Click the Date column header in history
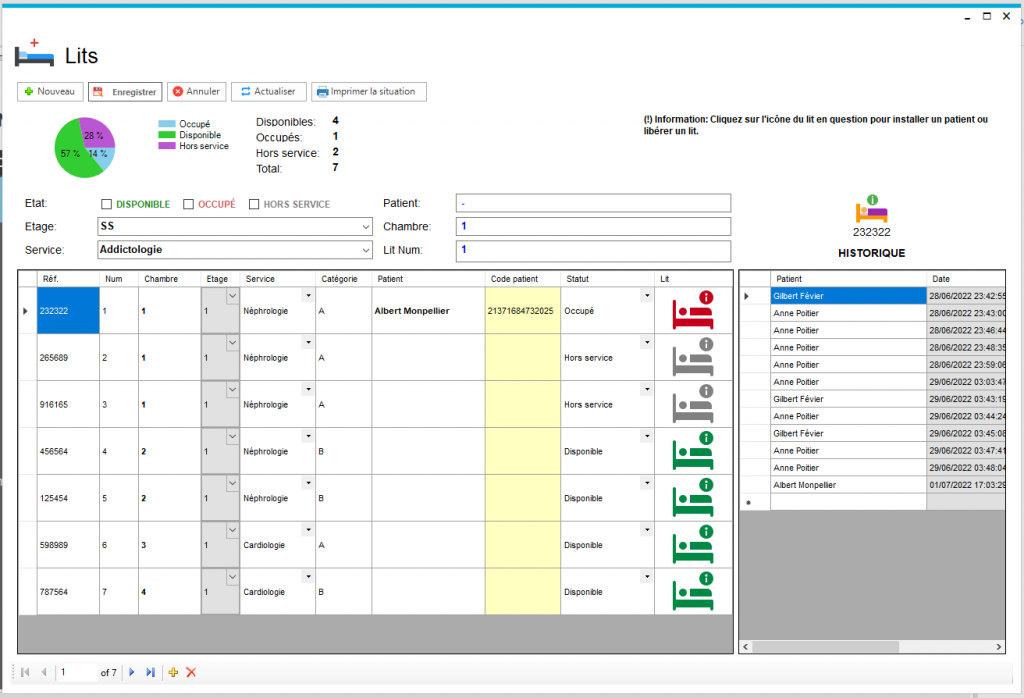This screenshot has height=698, width=1024. (x=965, y=278)
